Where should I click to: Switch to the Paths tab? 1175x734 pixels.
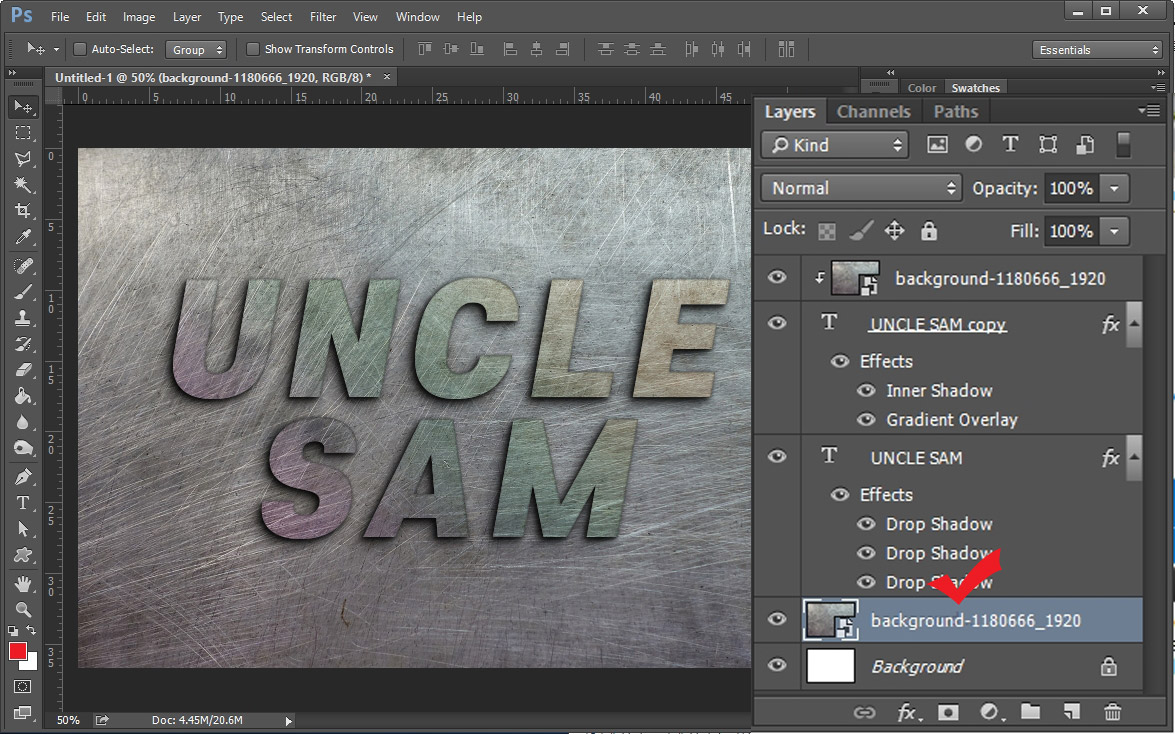coord(955,112)
